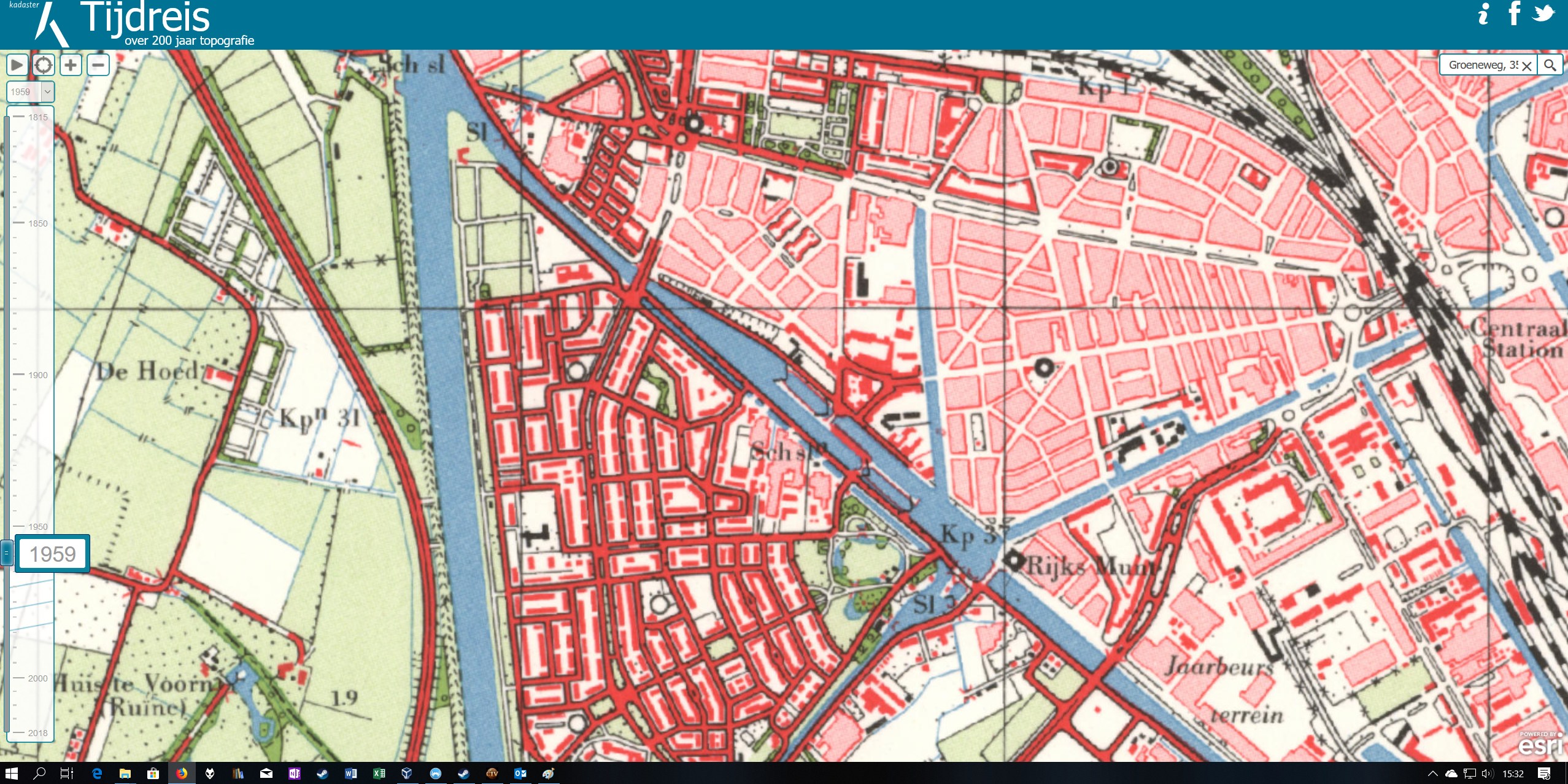Run the search with the magnifier button

[x=1550, y=65]
